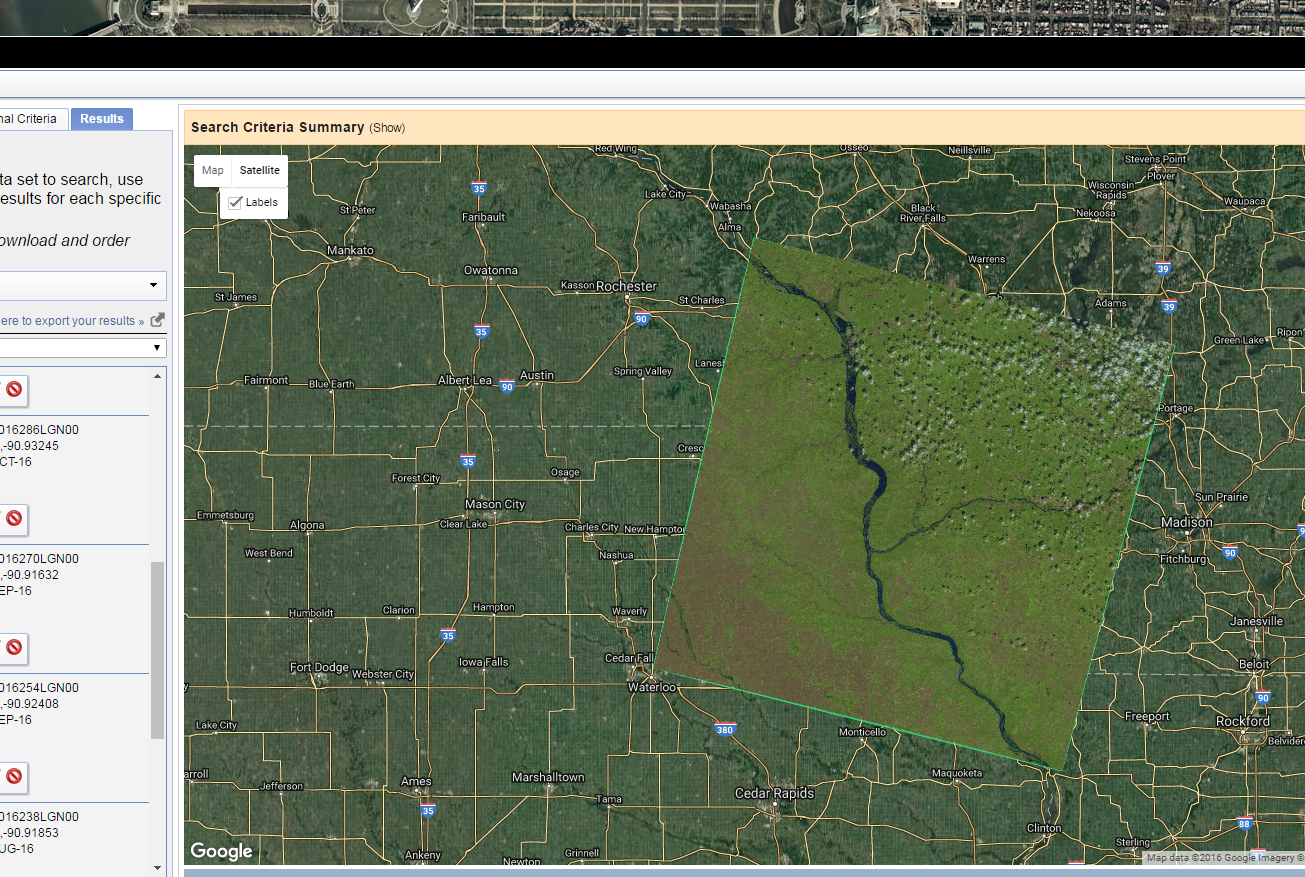Click the exclude icon below the 016270LGN00 entry
This screenshot has height=877, width=1305.
tap(14, 647)
